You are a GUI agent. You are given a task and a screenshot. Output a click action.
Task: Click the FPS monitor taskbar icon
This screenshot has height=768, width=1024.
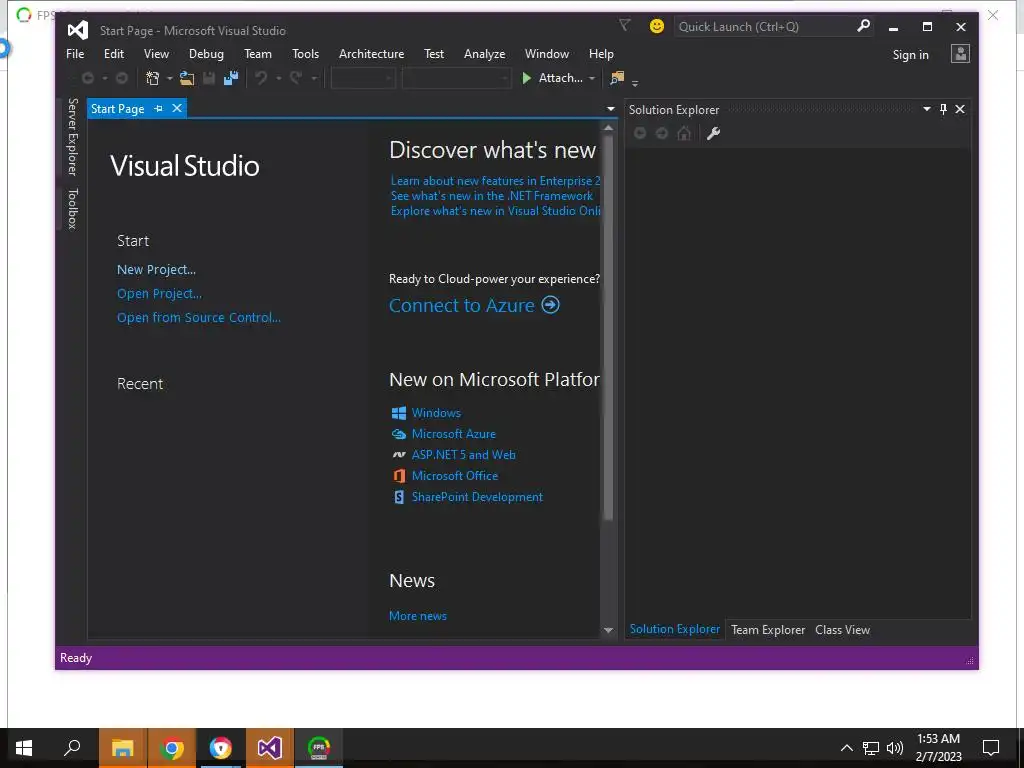click(319, 748)
